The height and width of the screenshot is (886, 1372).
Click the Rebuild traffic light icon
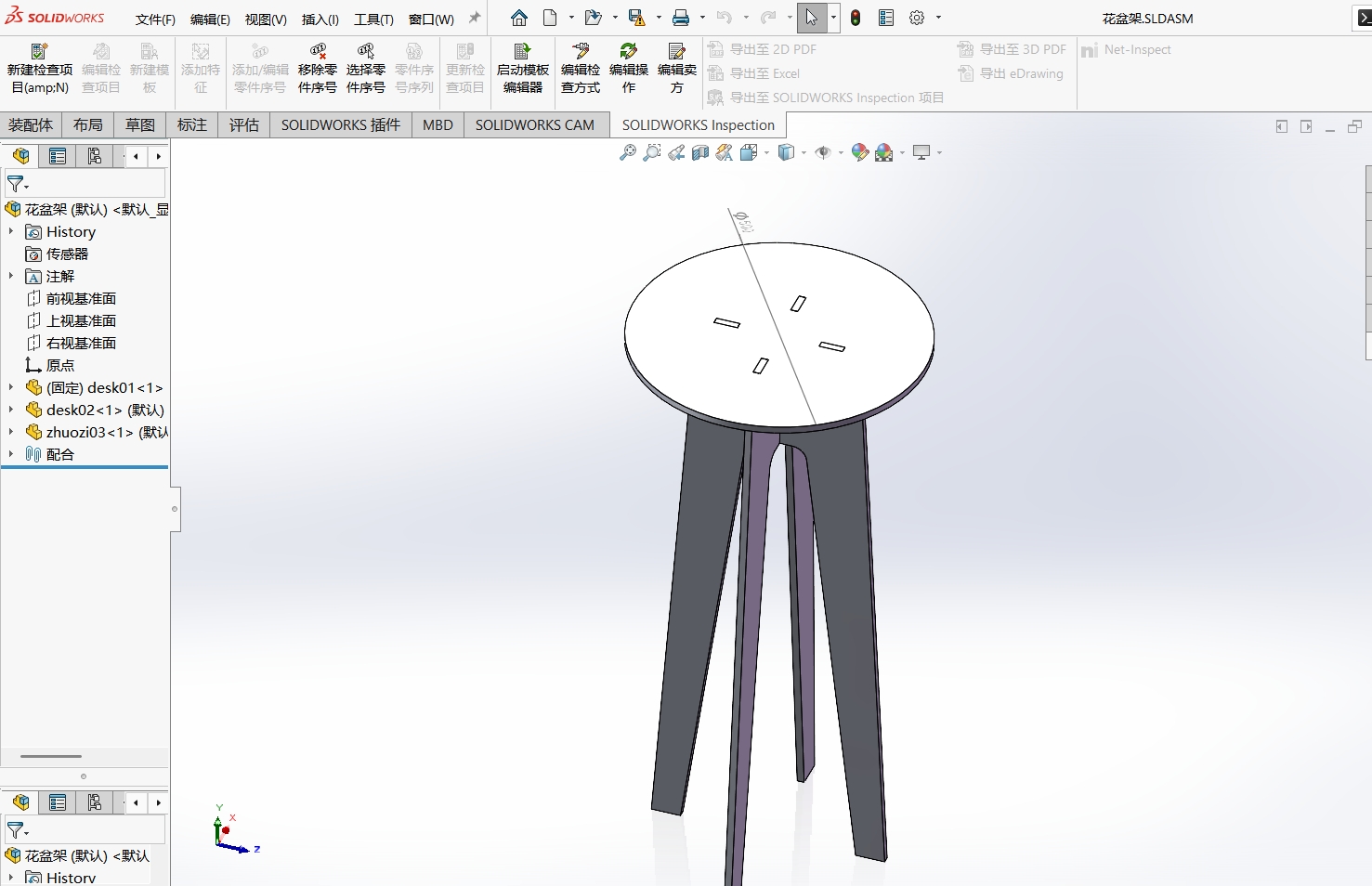[x=856, y=18]
